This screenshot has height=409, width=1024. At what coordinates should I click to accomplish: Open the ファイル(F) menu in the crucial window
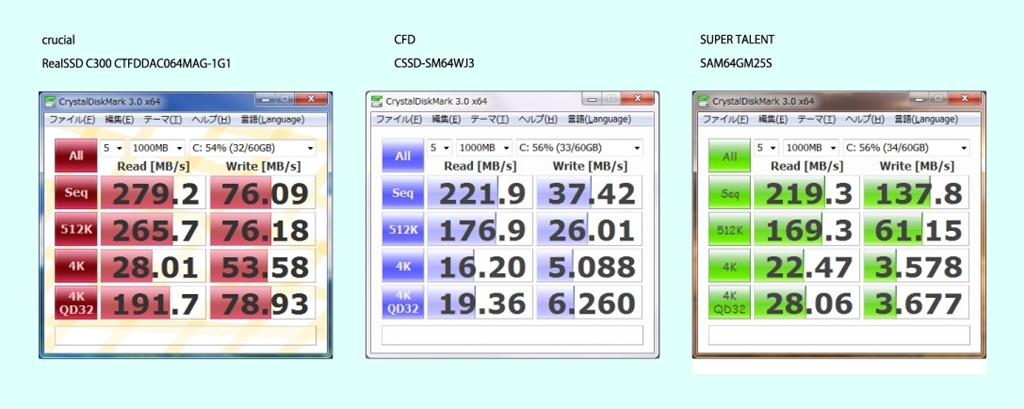pyautogui.click(x=72, y=120)
